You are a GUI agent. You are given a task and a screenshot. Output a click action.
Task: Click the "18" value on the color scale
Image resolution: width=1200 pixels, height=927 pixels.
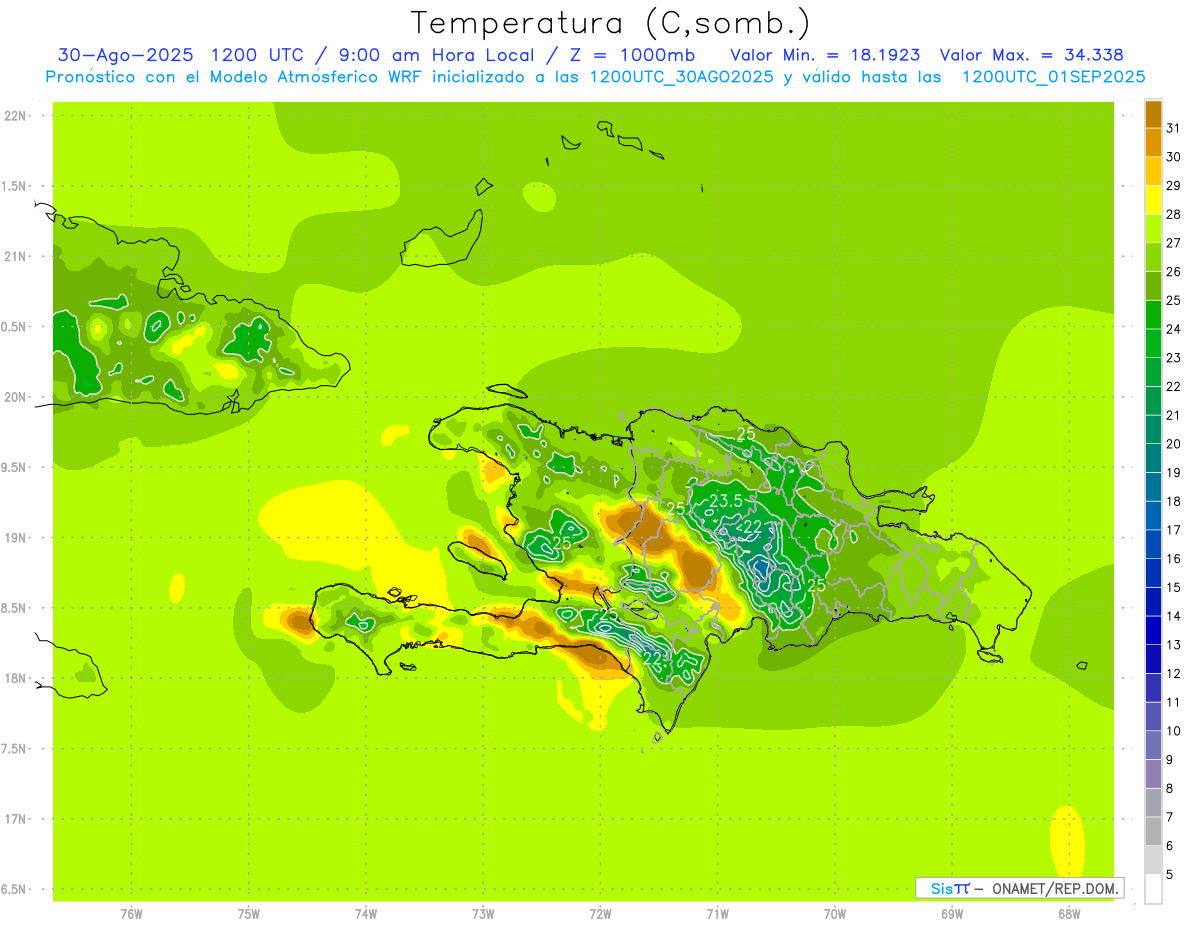pos(1174,501)
